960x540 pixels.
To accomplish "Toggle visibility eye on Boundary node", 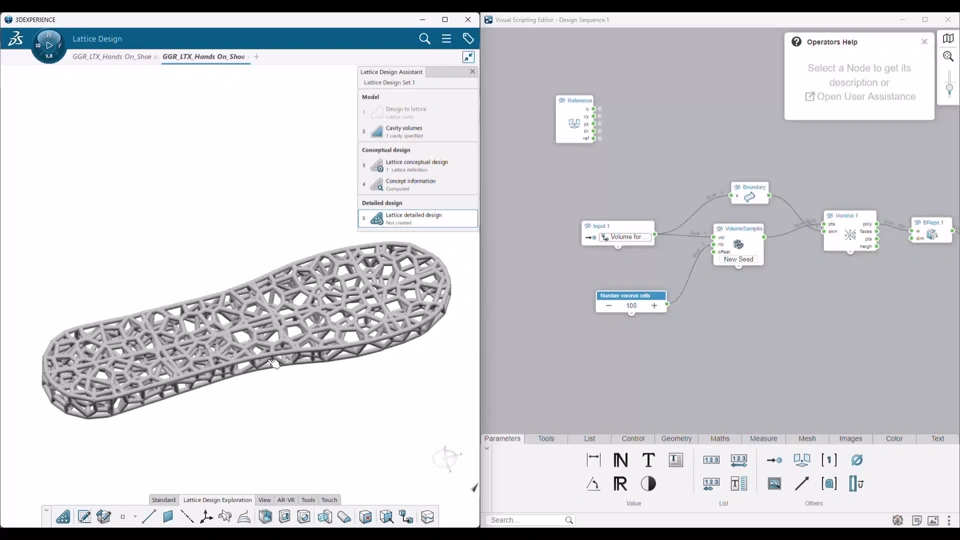I will [x=737, y=187].
